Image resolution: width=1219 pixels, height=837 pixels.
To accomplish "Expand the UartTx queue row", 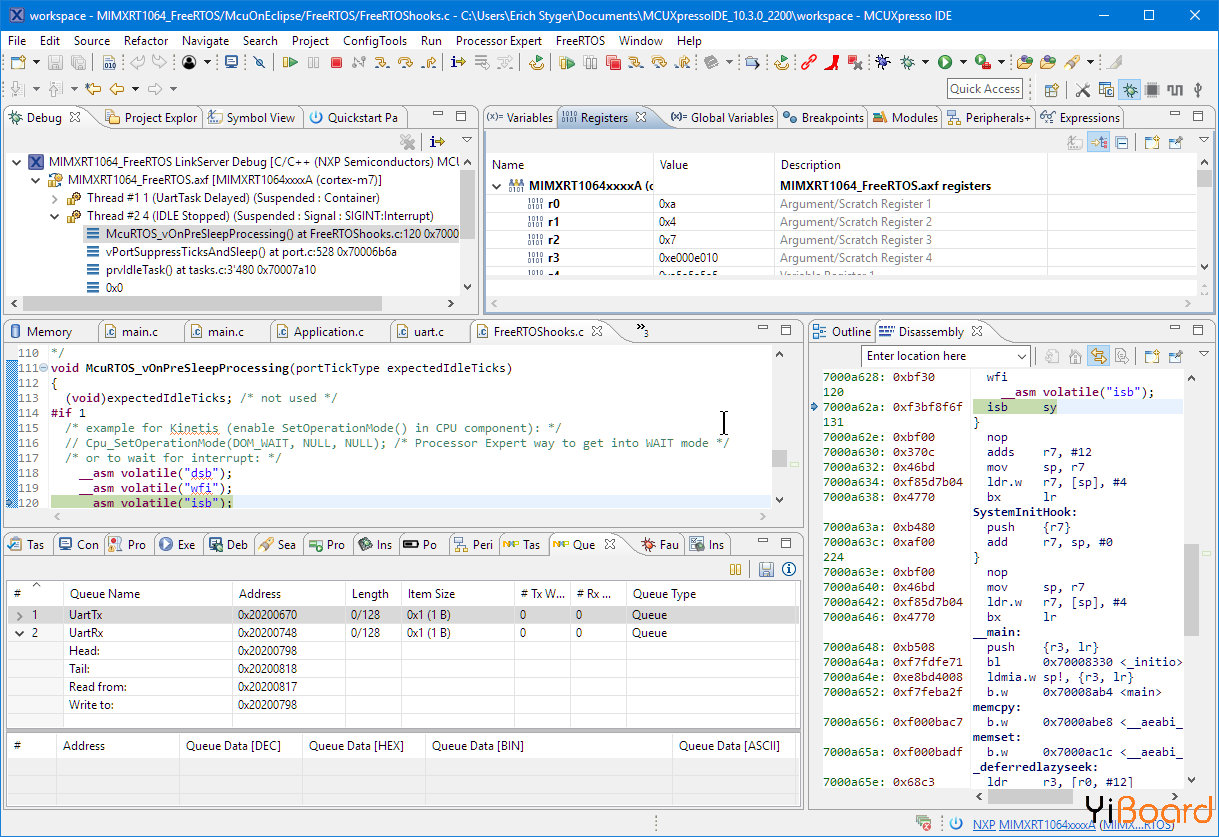I will tap(18, 615).
